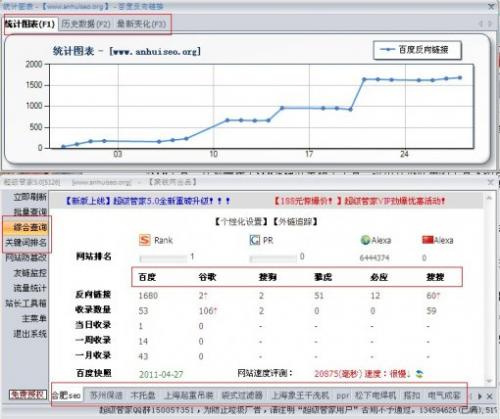This screenshot has width=500, height=419.
Task: Click the chart's last data point on the right
Action: pos(460,78)
